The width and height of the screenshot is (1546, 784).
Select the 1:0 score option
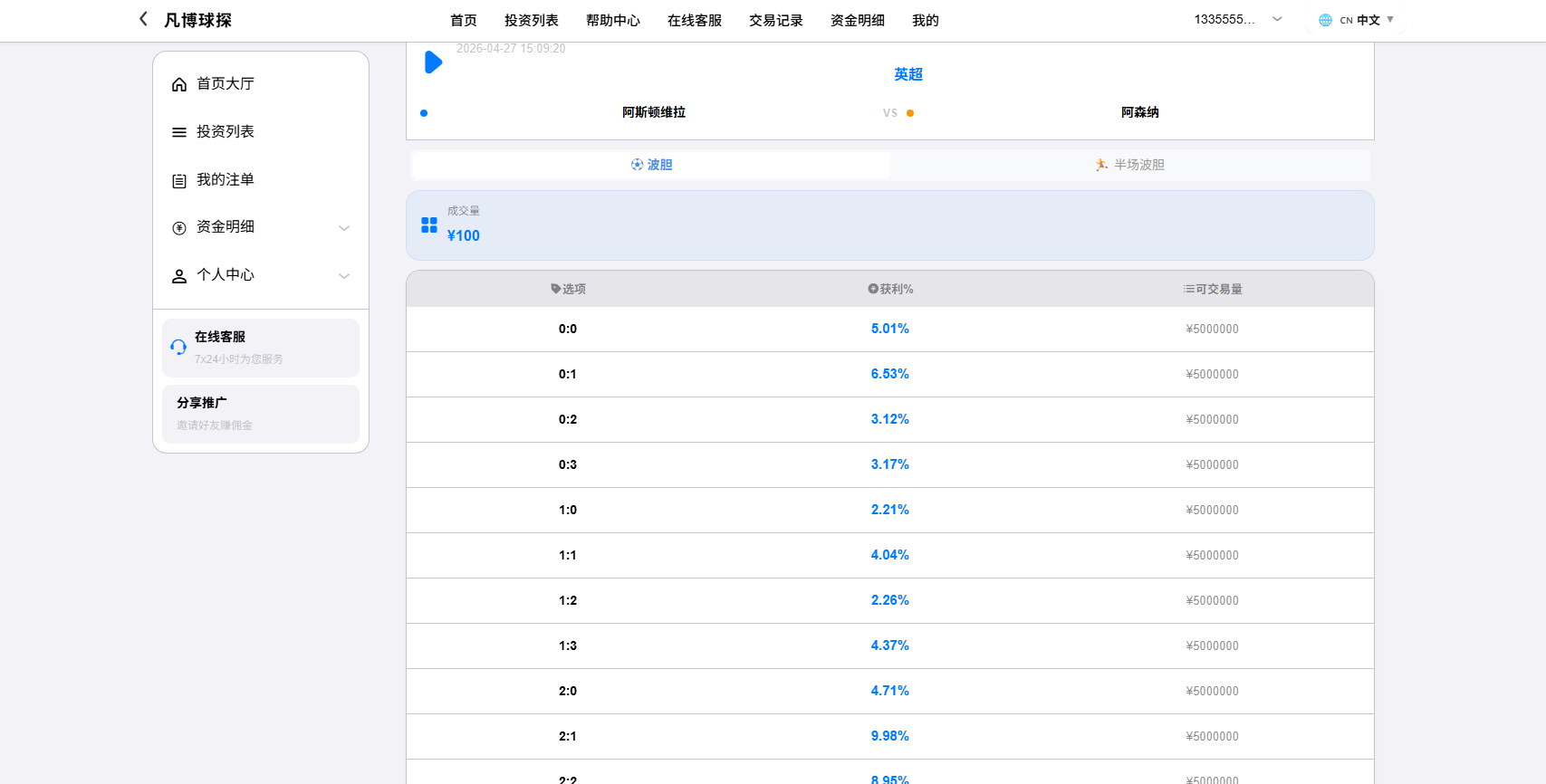tap(568, 510)
